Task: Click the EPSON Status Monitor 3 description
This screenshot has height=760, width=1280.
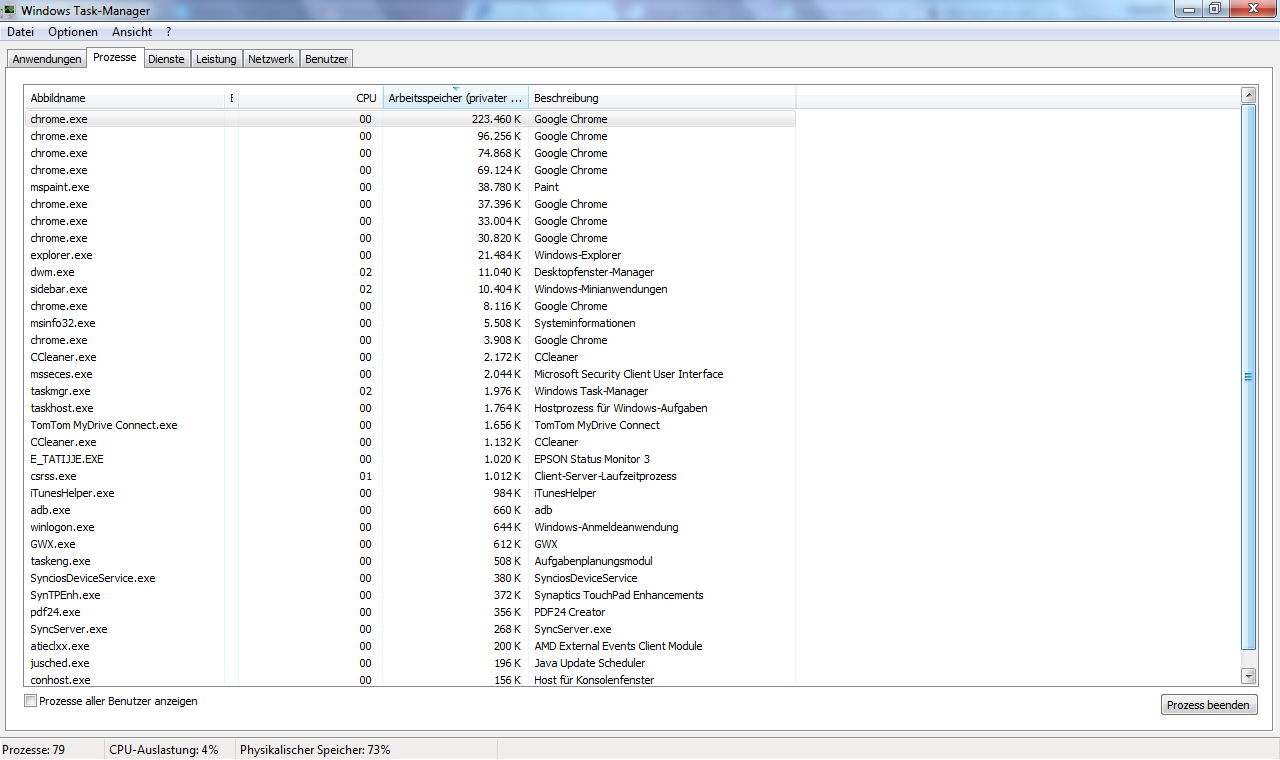Action: coord(592,459)
